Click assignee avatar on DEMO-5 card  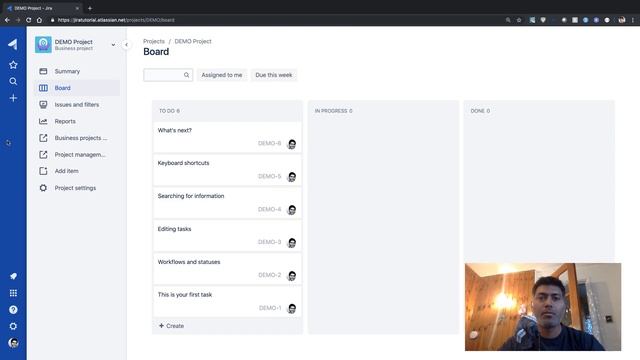[292, 177]
